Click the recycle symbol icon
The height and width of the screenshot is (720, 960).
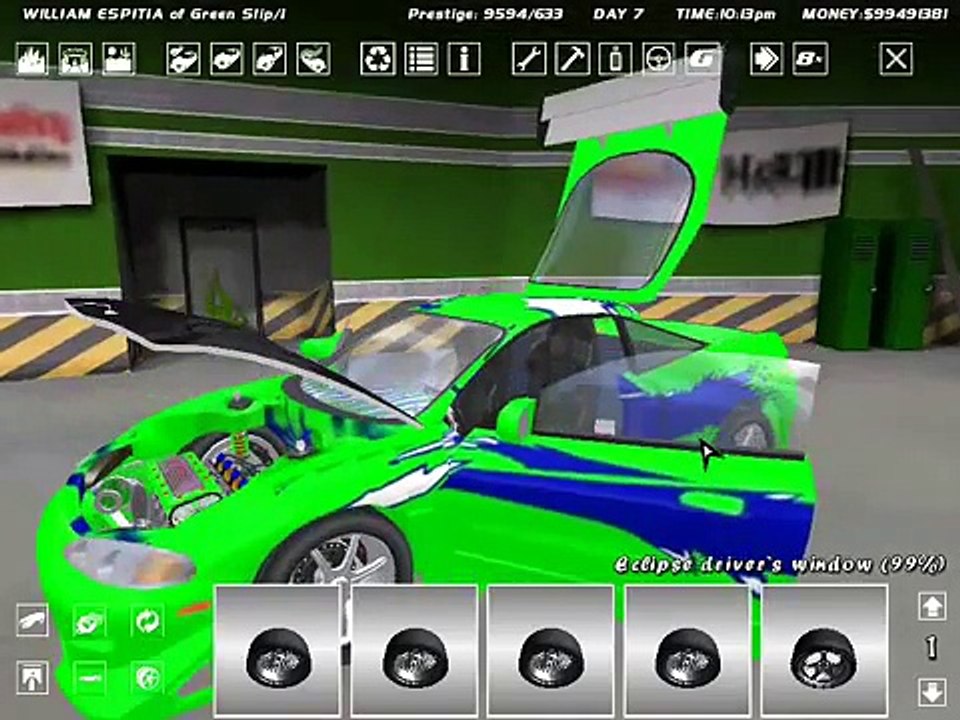click(x=378, y=59)
